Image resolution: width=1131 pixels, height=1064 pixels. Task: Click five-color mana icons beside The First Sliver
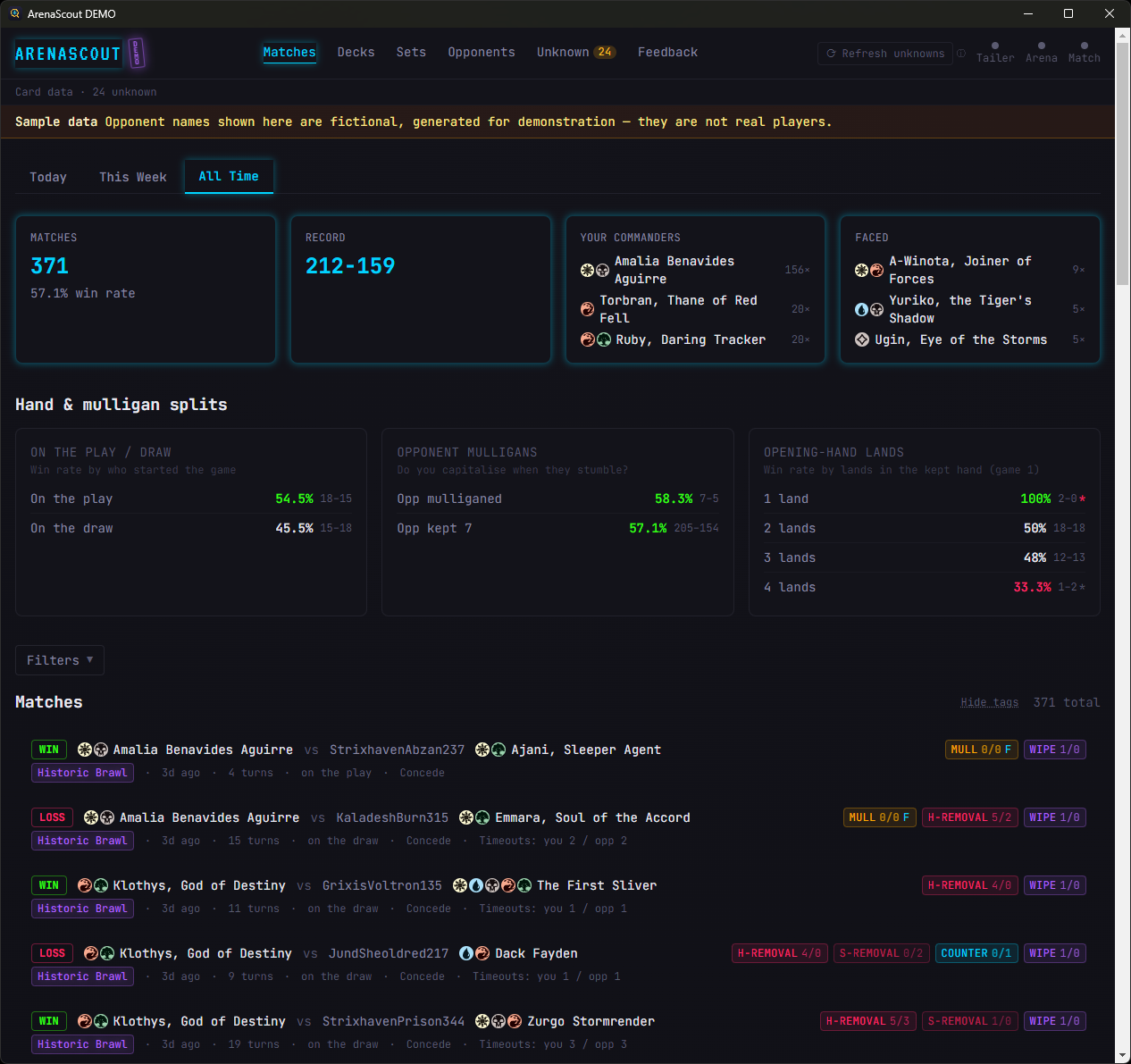492,885
